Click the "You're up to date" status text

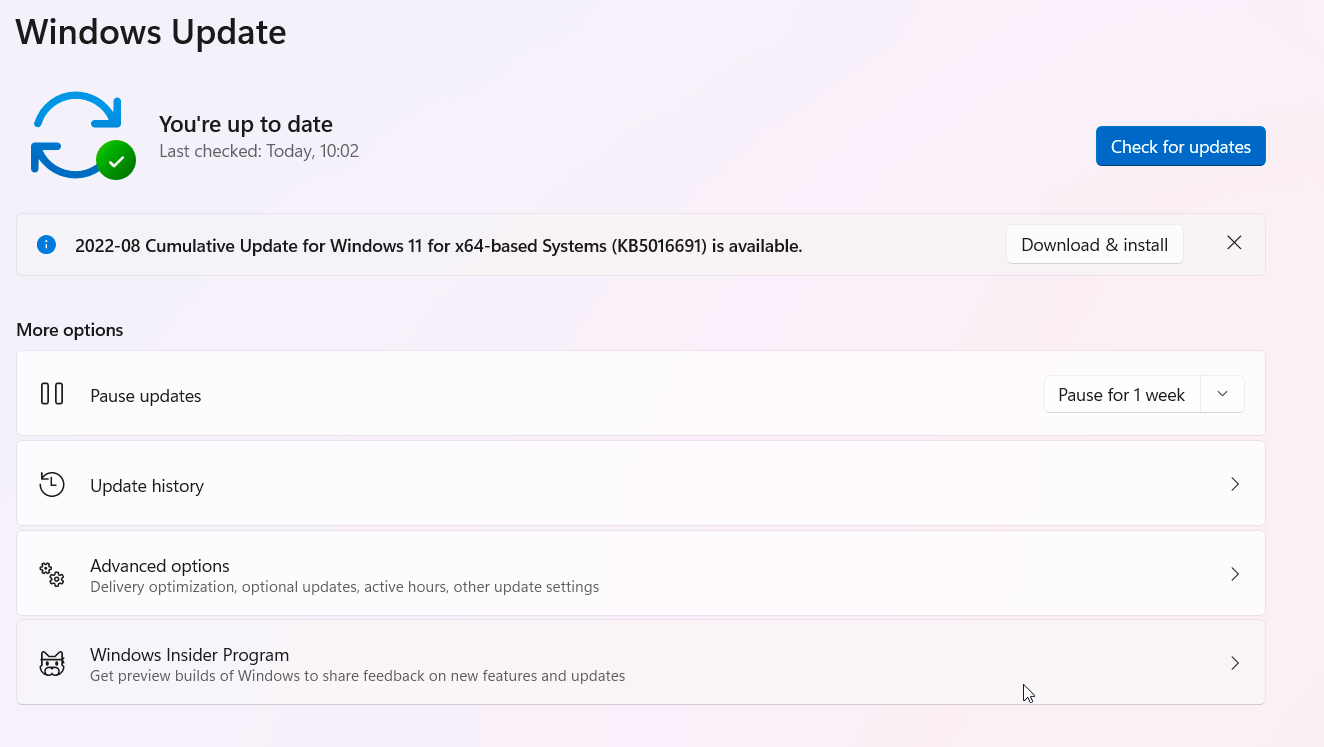point(246,124)
